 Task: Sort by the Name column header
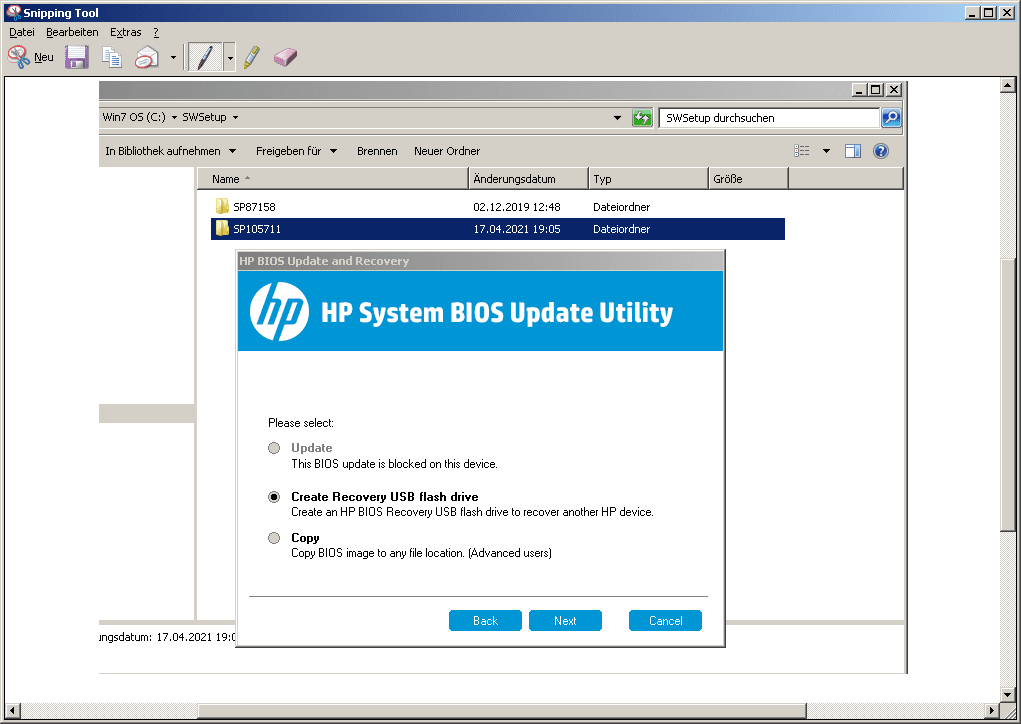[333, 178]
